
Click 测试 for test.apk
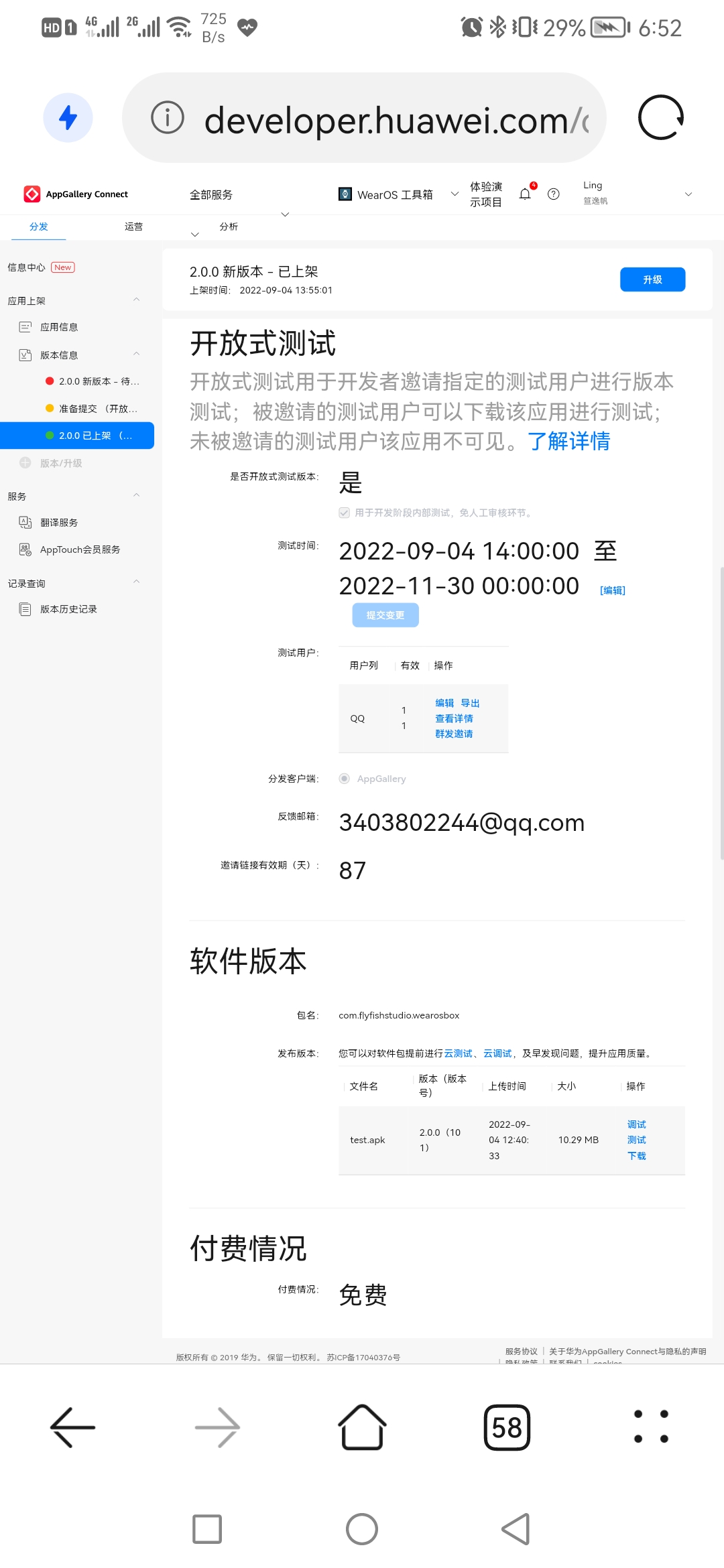pyautogui.click(x=636, y=1140)
